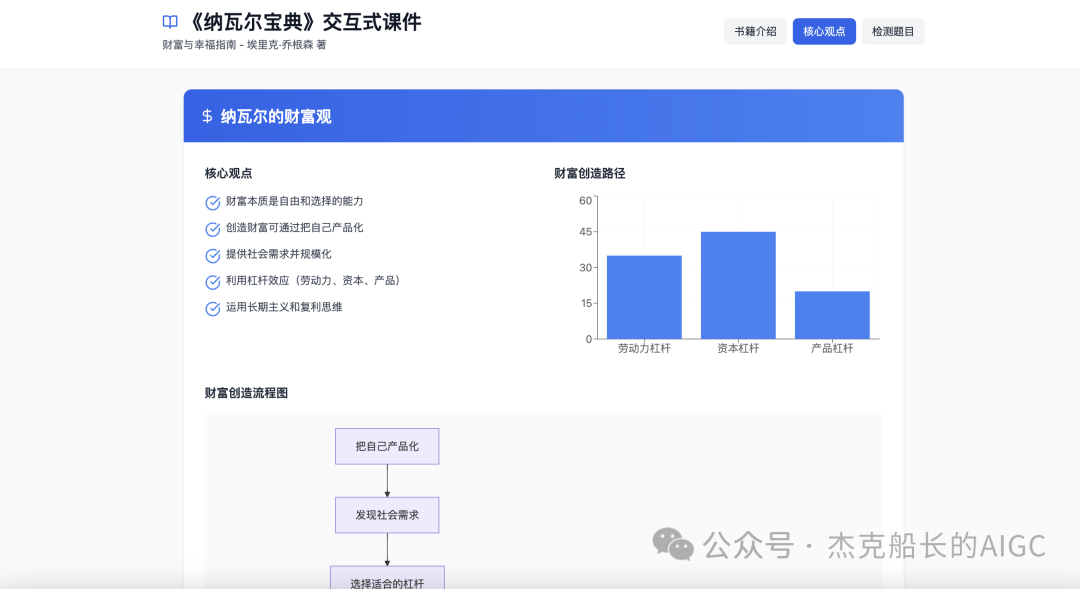Select the 把自己产品化 flowchart node
The image size is (1080, 589).
pos(387,446)
